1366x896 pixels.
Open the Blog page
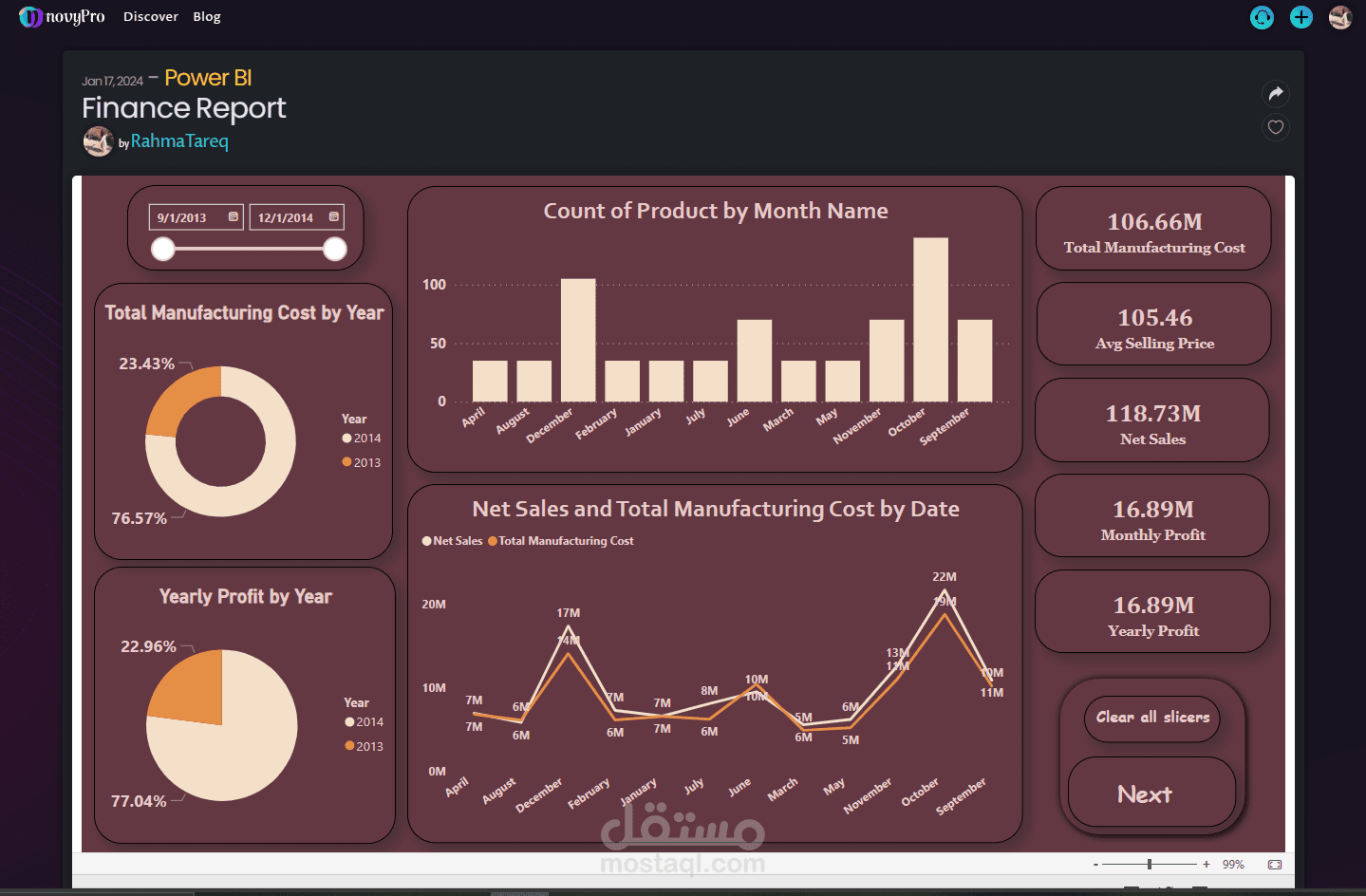point(206,16)
